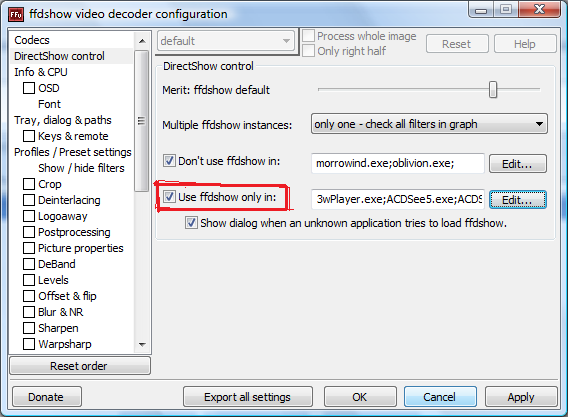Click the 3wPlayer.exe whitelist text field

tap(398, 199)
